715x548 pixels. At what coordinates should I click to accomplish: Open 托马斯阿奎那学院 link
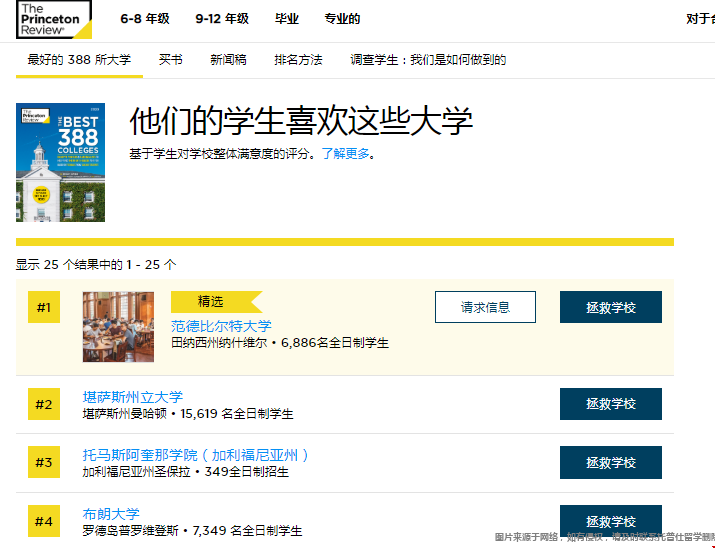pos(196,455)
